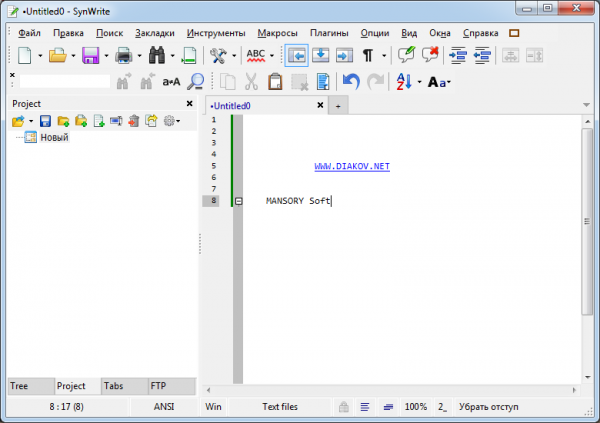Open the tools wrench and screwdriver icon
The image size is (600, 423).
point(218,56)
